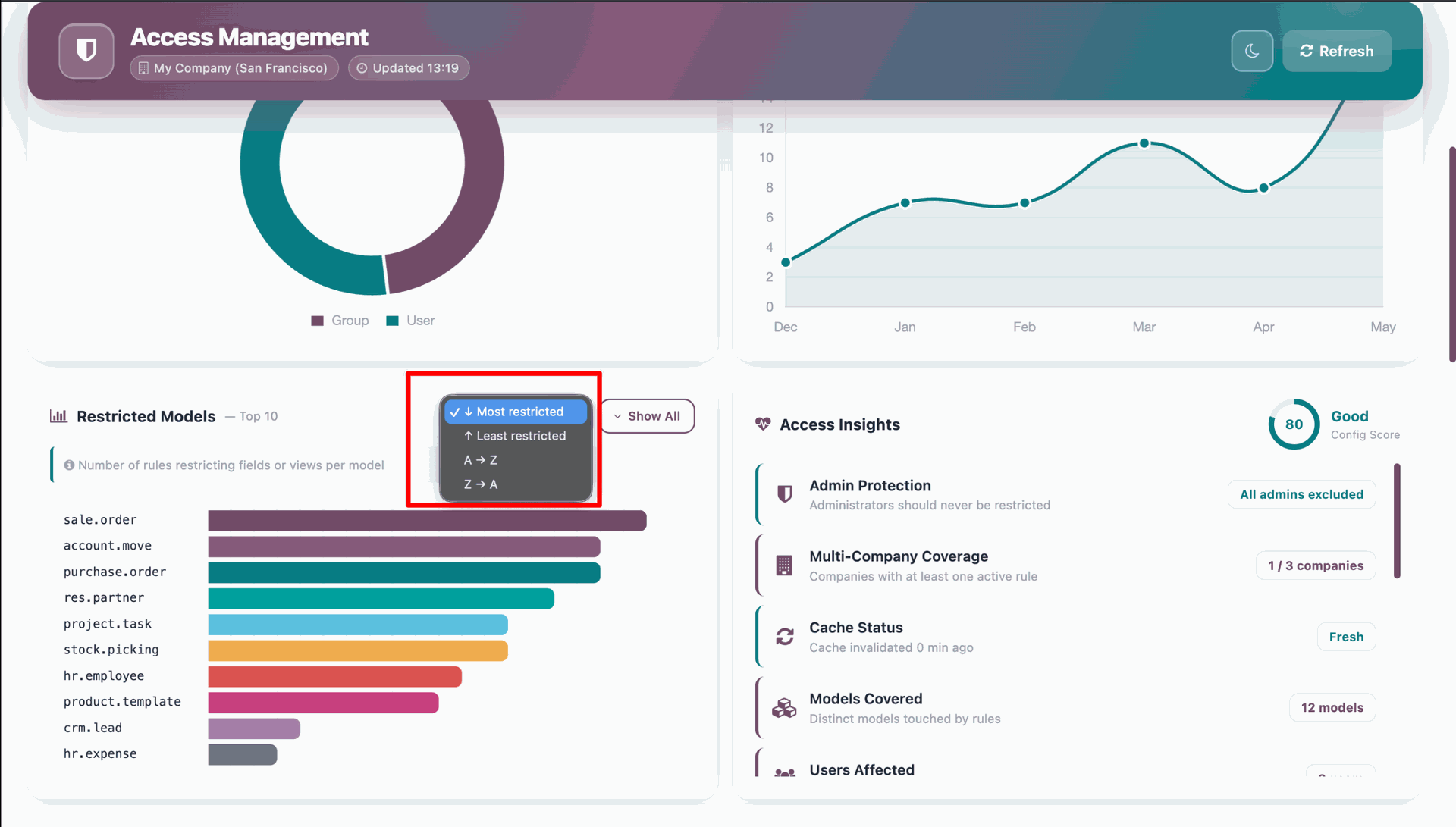Click the heart pulse icon beside Access Insights
This screenshot has width=1456, height=827.
click(763, 424)
